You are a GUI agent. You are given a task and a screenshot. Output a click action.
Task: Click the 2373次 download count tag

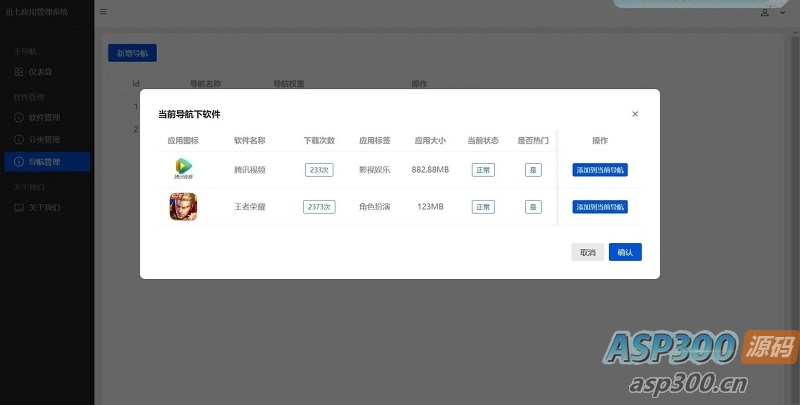click(319, 207)
